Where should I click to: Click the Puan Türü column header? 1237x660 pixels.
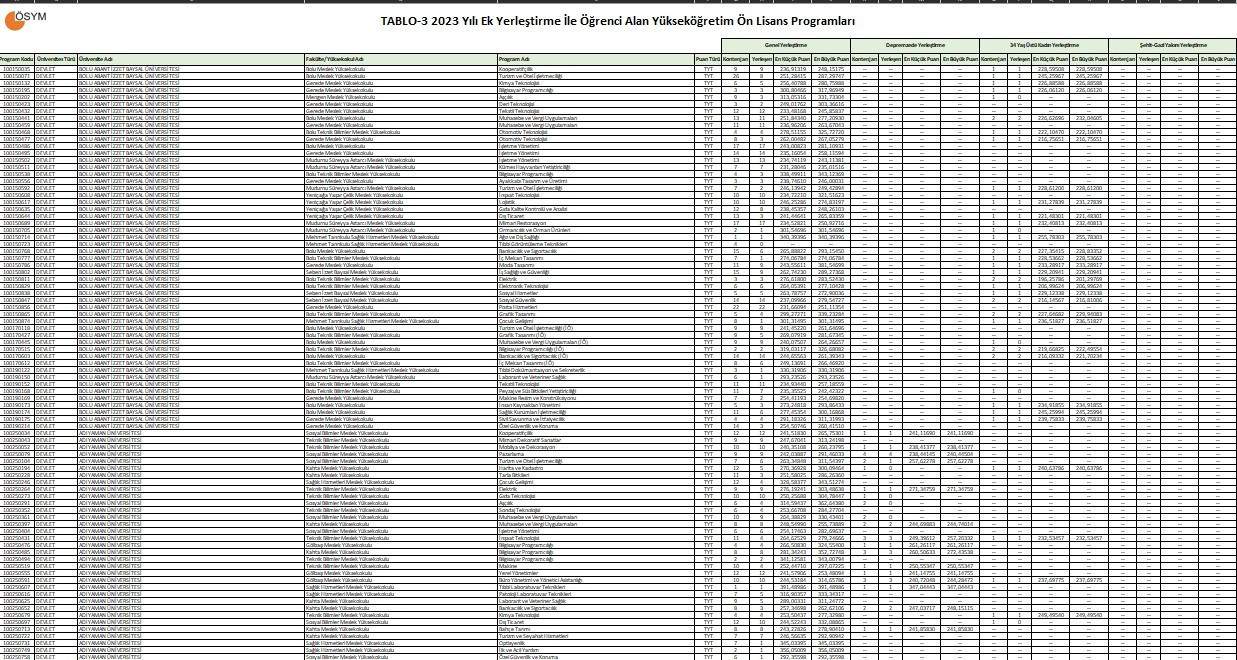[x=708, y=60]
